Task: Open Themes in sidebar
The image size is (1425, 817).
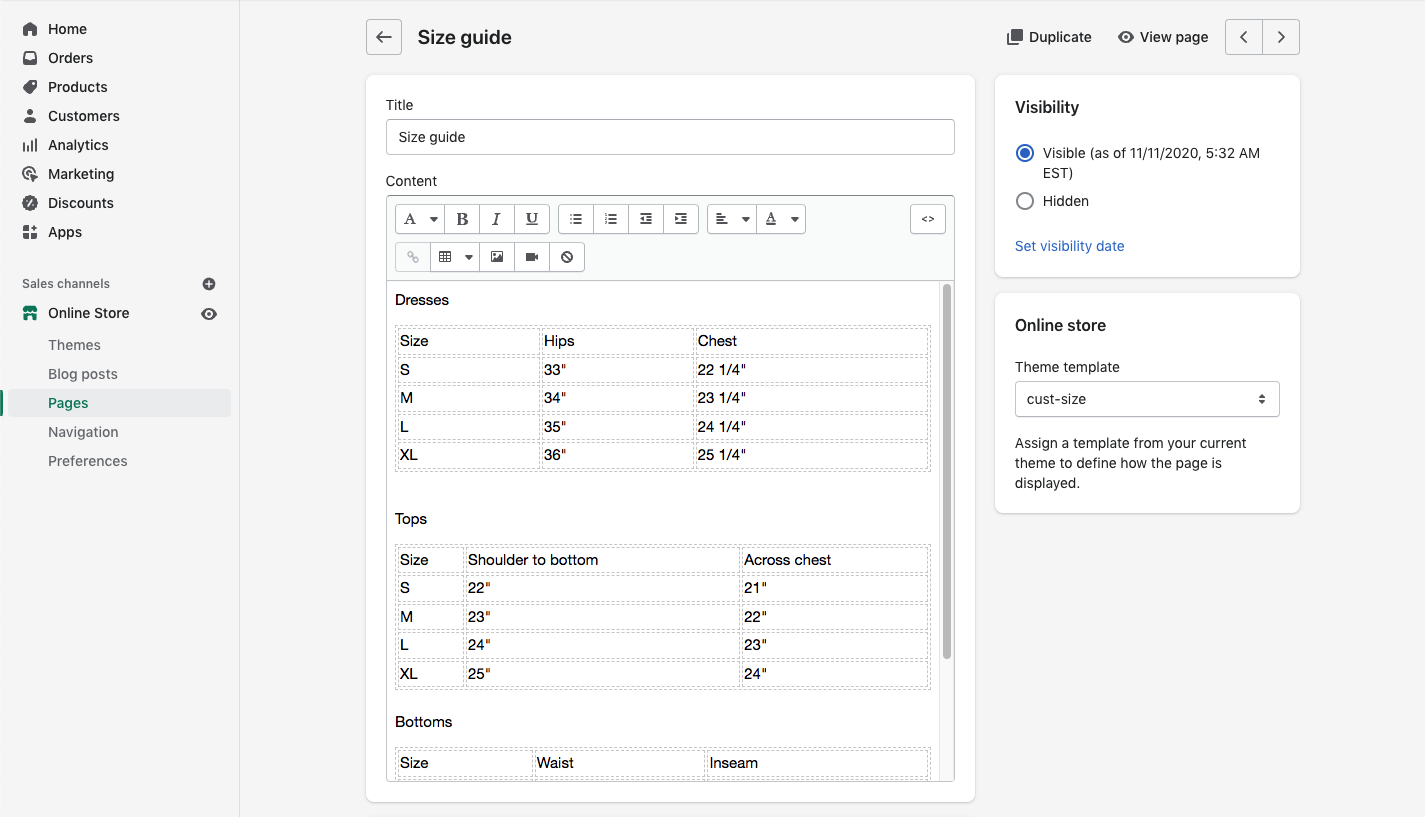Action: click(74, 345)
